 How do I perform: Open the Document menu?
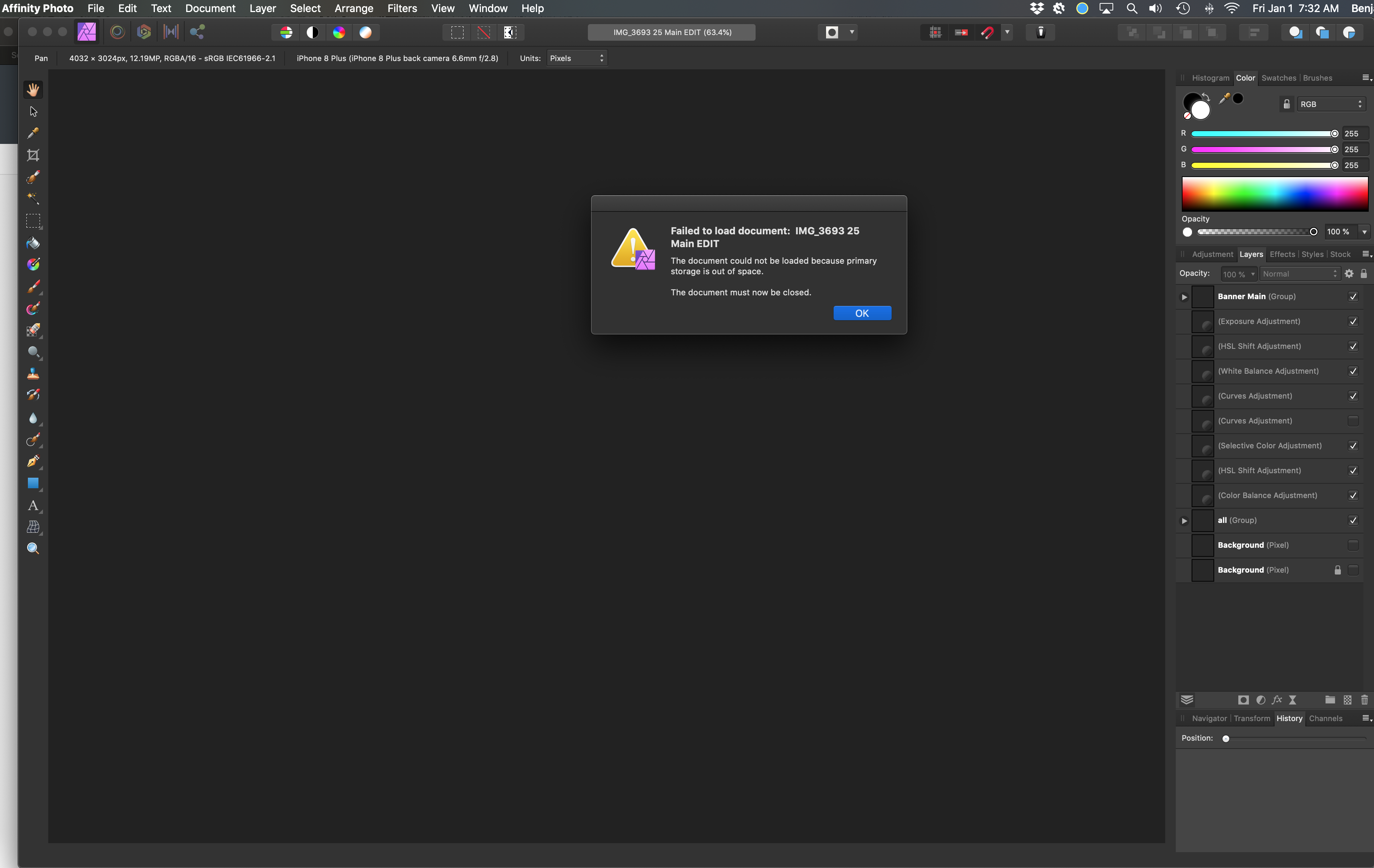[x=210, y=9]
